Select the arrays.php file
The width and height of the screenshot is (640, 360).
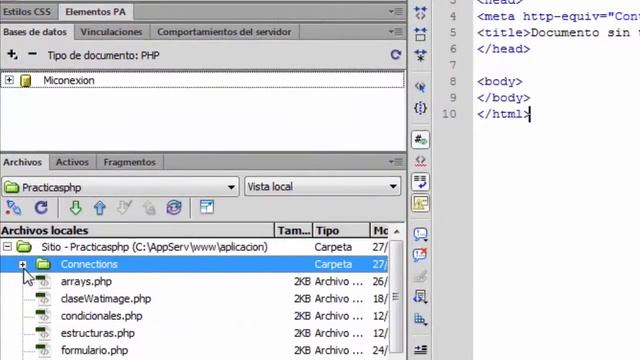click(86, 282)
